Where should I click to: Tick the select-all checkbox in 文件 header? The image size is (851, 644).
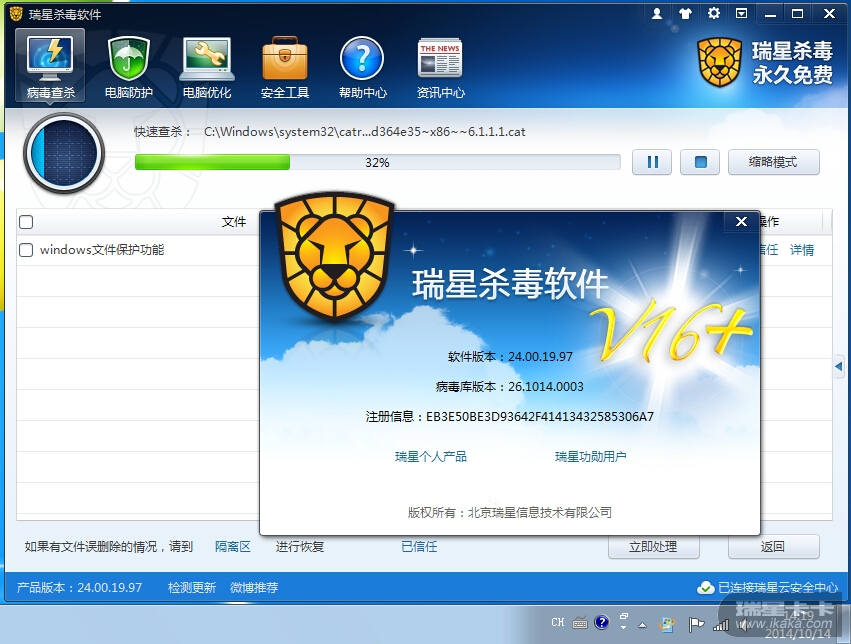coord(26,222)
